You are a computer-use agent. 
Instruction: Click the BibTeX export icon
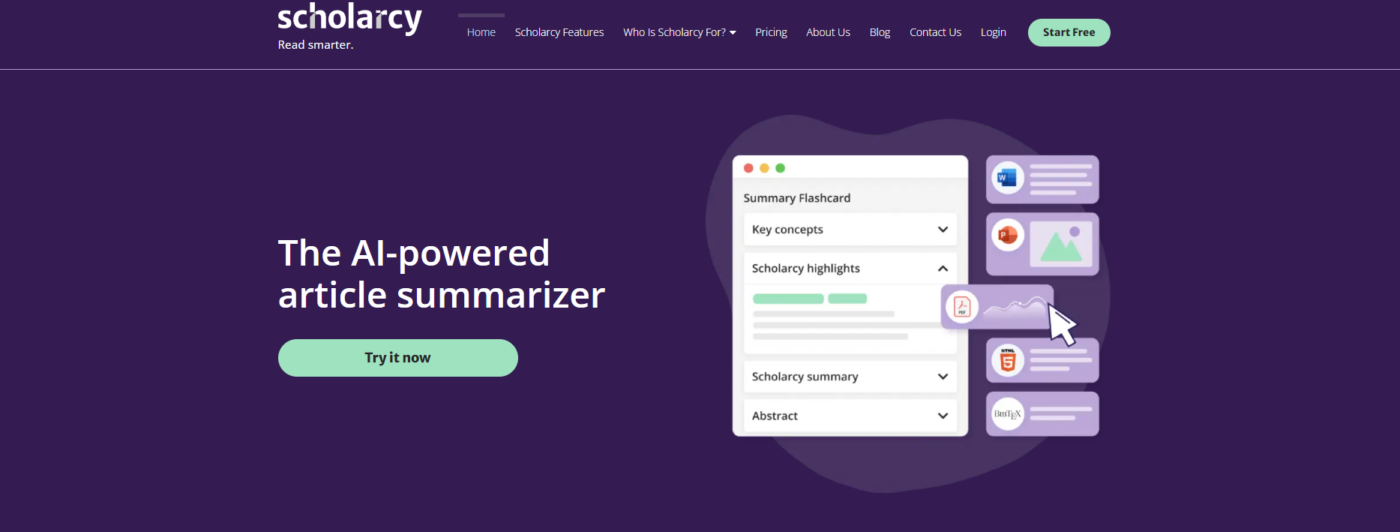(1007, 413)
